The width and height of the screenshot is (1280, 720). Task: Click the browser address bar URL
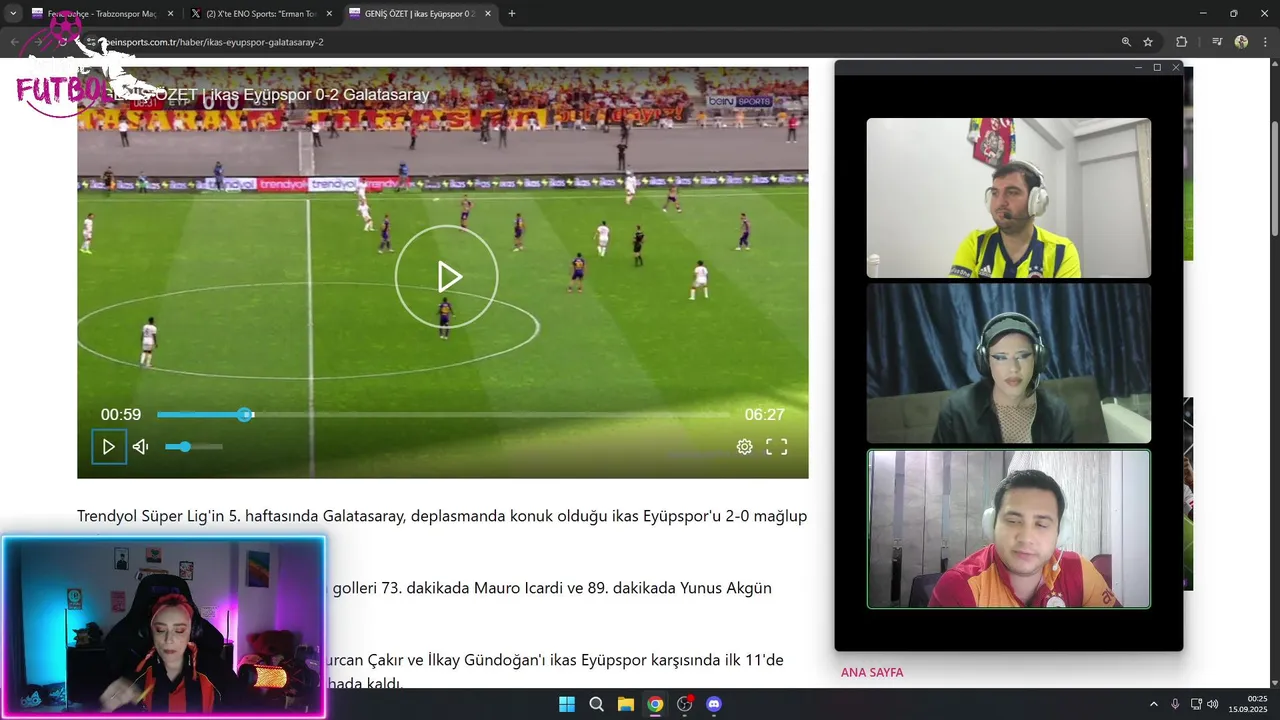pyautogui.click(x=215, y=42)
